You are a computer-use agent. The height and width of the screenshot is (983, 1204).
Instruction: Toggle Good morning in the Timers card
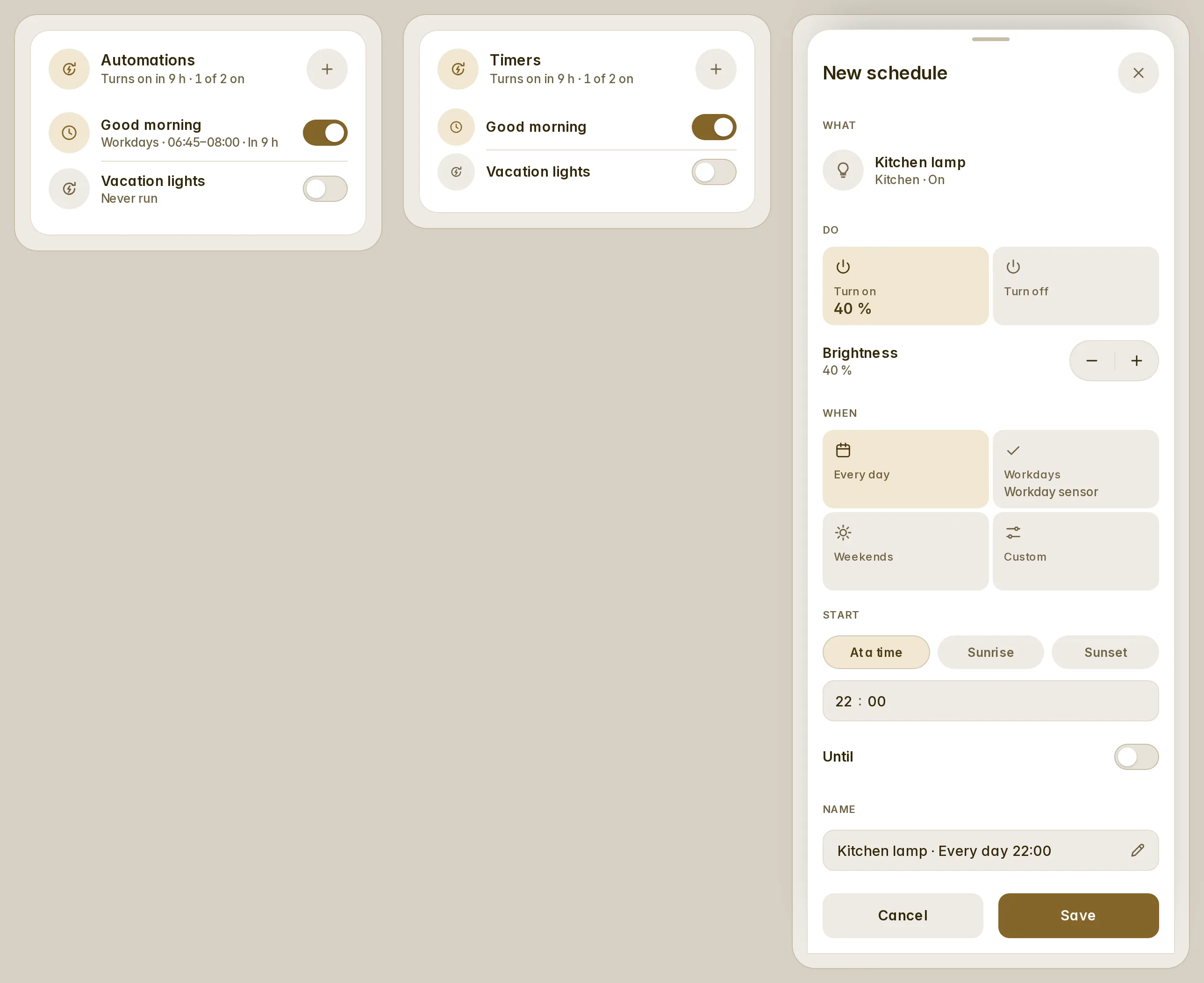(714, 127)
